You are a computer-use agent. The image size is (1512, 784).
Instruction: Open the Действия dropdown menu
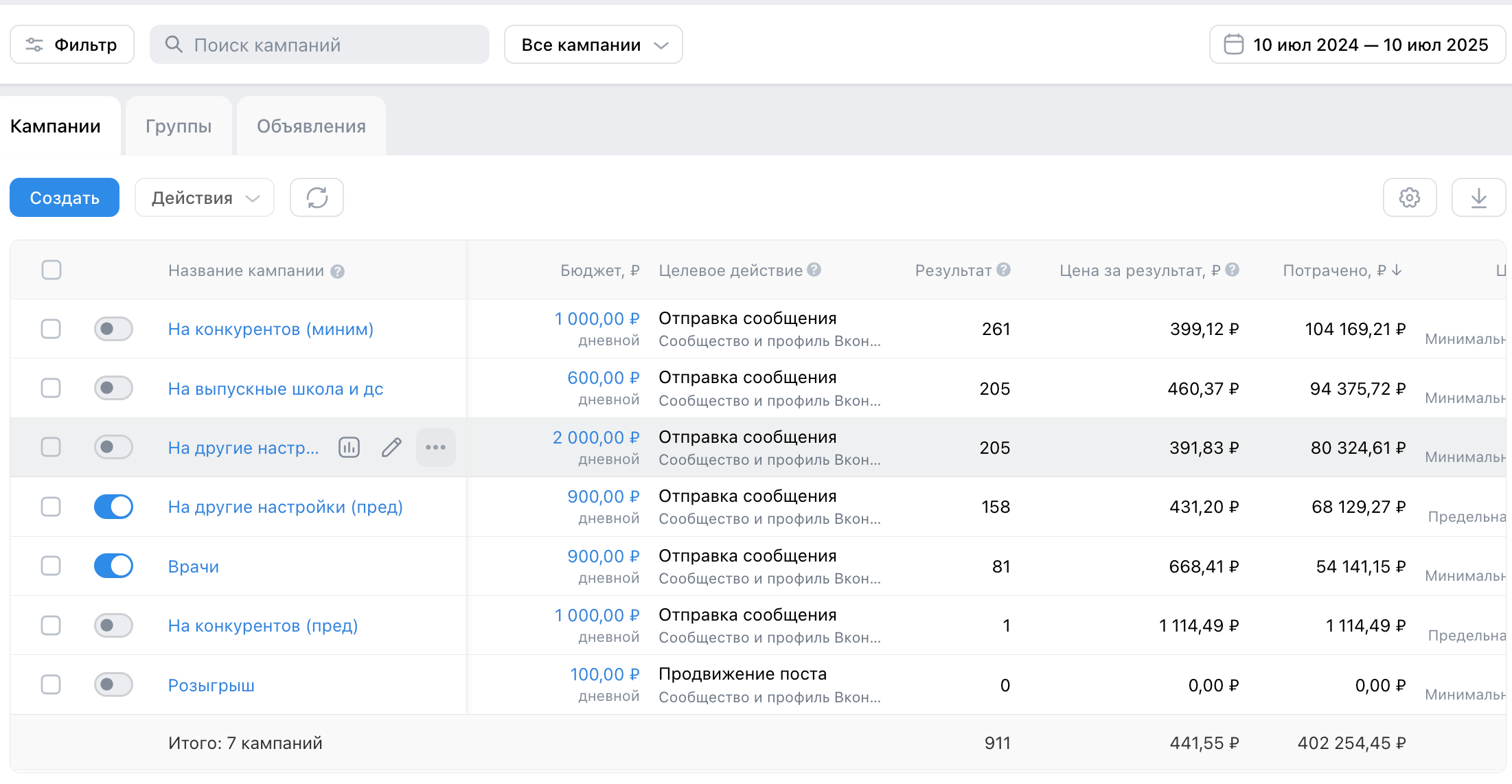pos(205,198)
